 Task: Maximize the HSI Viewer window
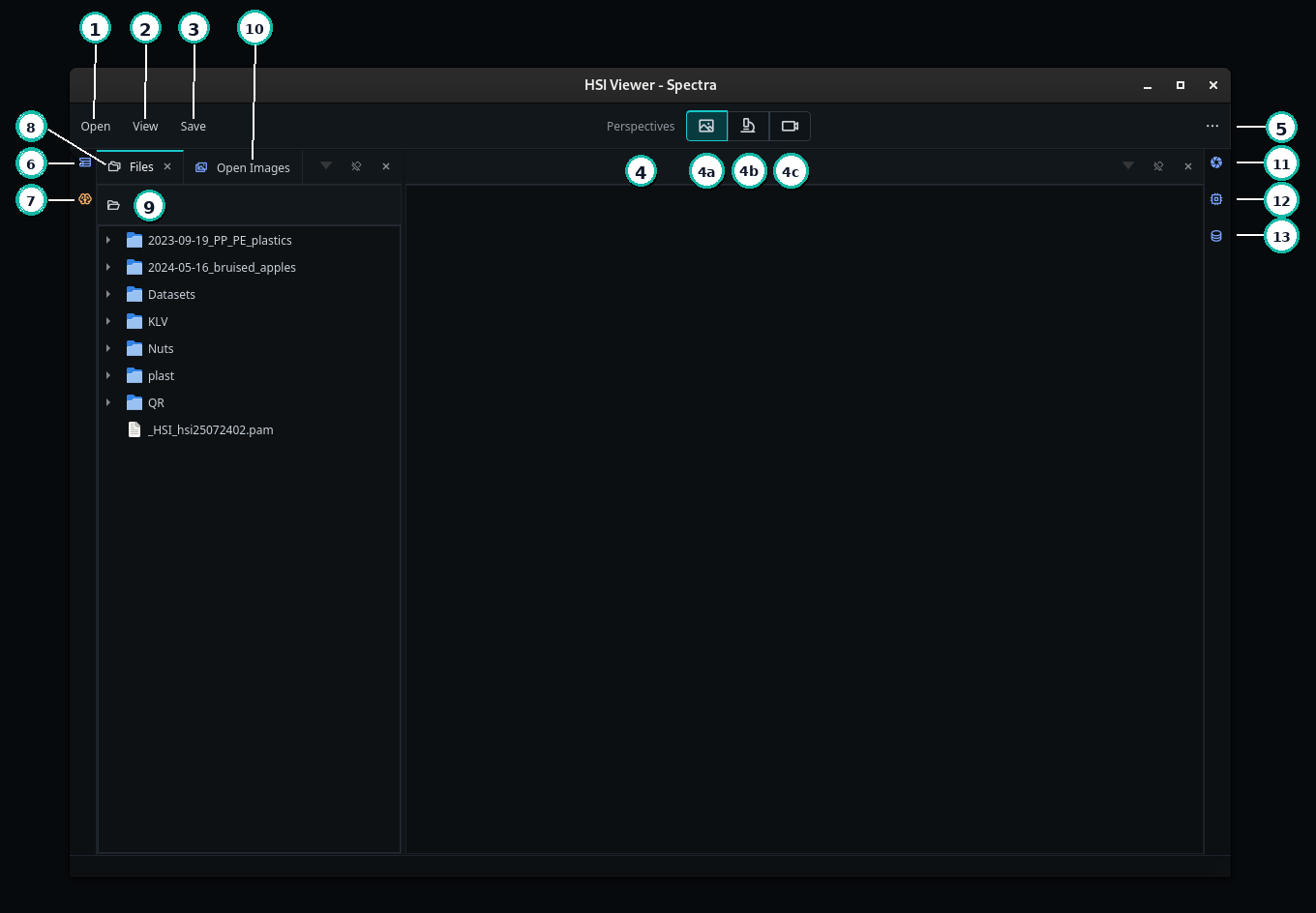tap(1181, 85)
